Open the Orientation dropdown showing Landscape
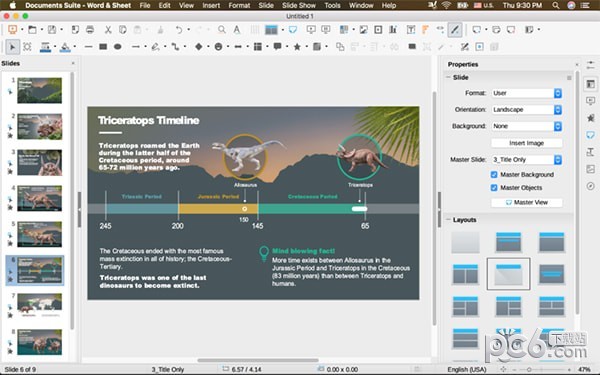Screen dimensions: 600x375 (x=527, y=109)
